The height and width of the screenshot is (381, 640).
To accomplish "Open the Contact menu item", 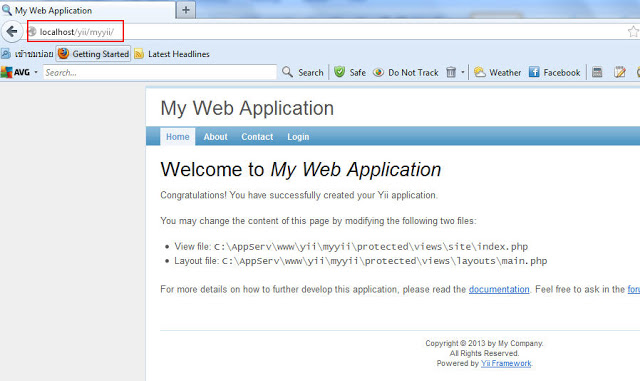I will 257,137.
